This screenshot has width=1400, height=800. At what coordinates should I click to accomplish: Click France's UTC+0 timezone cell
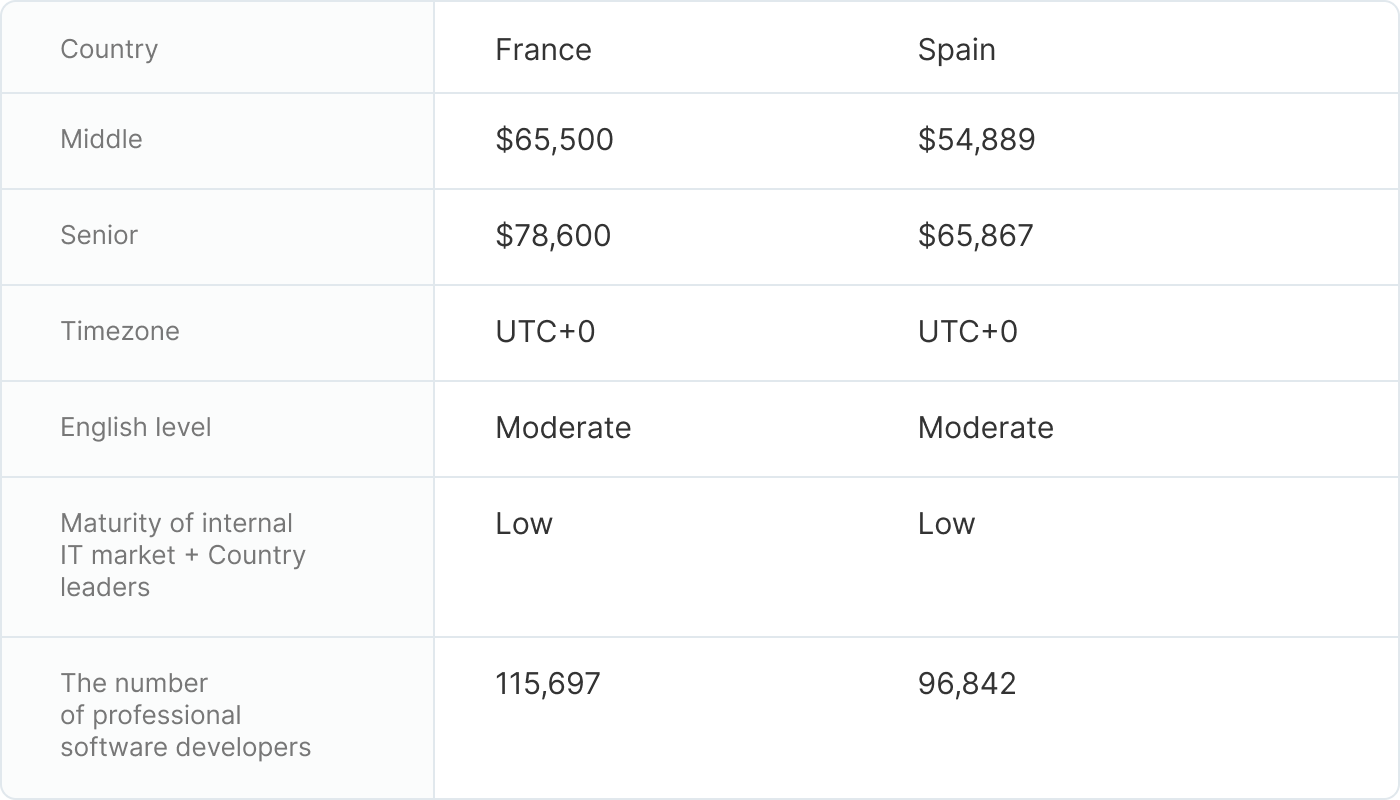(545, 332)
